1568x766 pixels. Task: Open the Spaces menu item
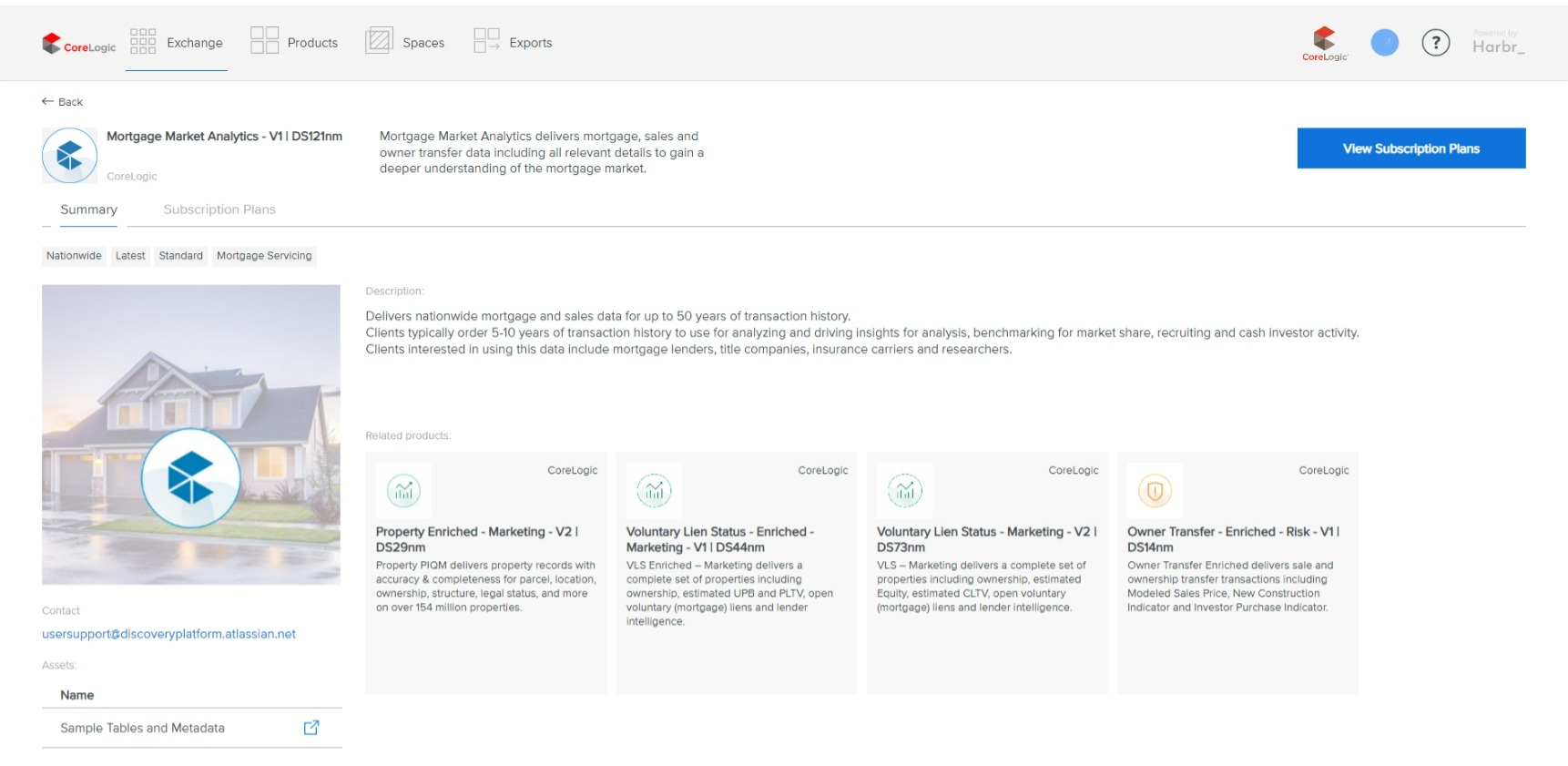coord(423,43)
